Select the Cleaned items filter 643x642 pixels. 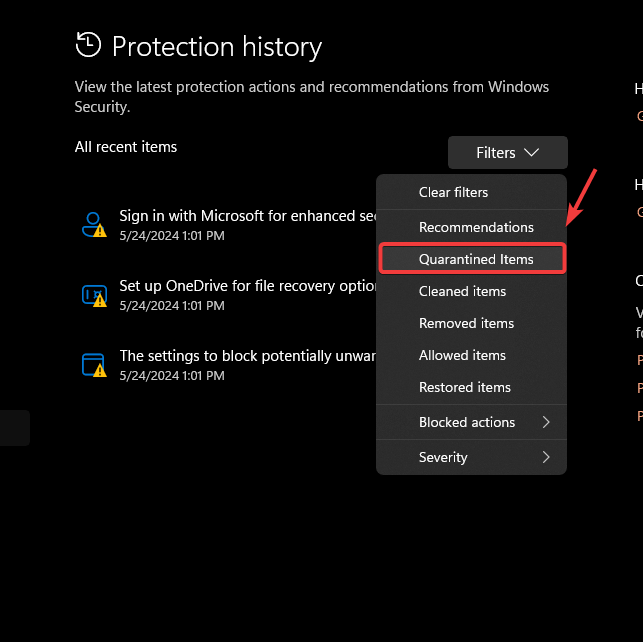(462, 291)
